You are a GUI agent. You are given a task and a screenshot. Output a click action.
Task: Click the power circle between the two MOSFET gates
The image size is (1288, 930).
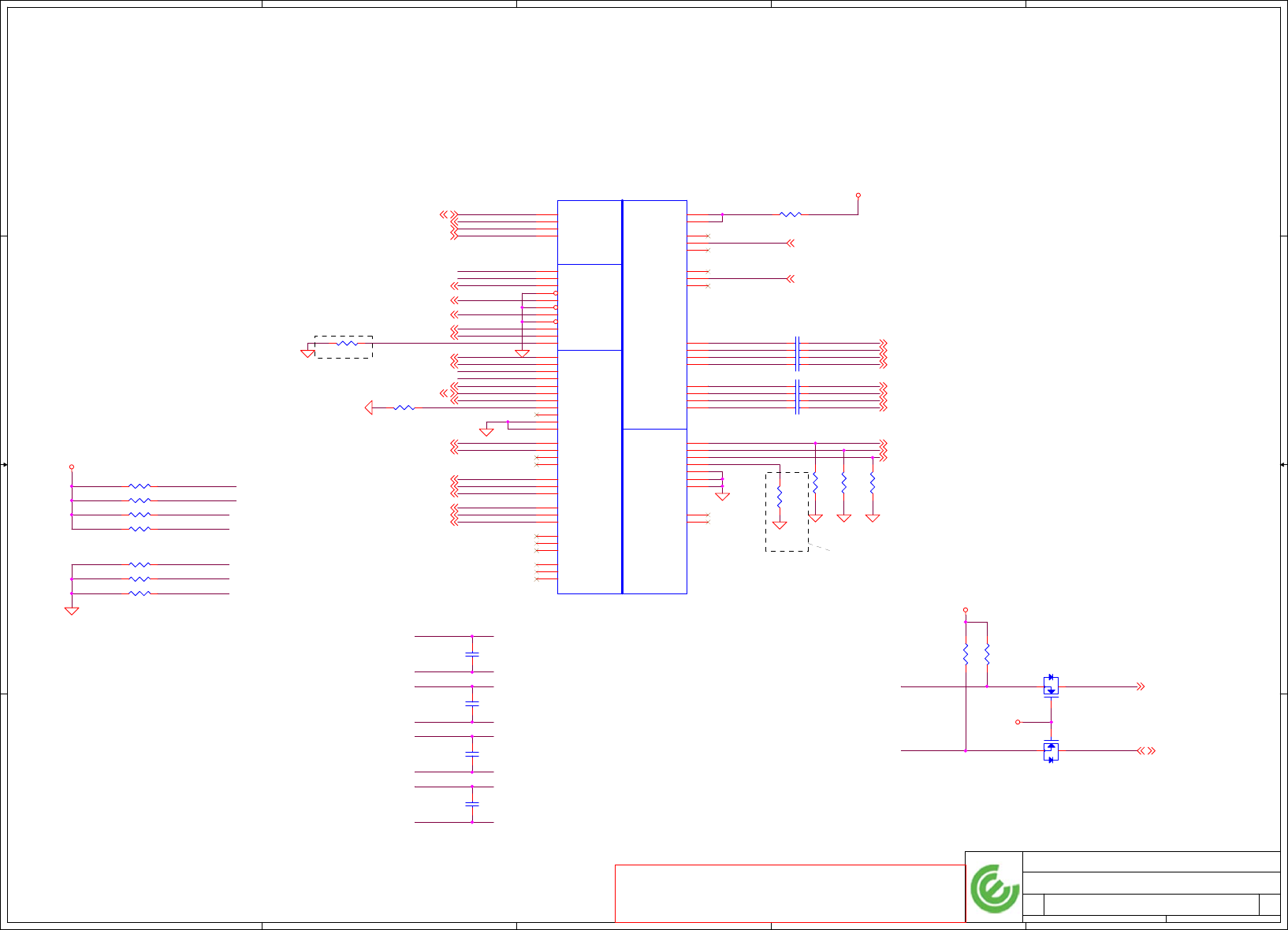pyautogui.click(x=1018, y=722)
